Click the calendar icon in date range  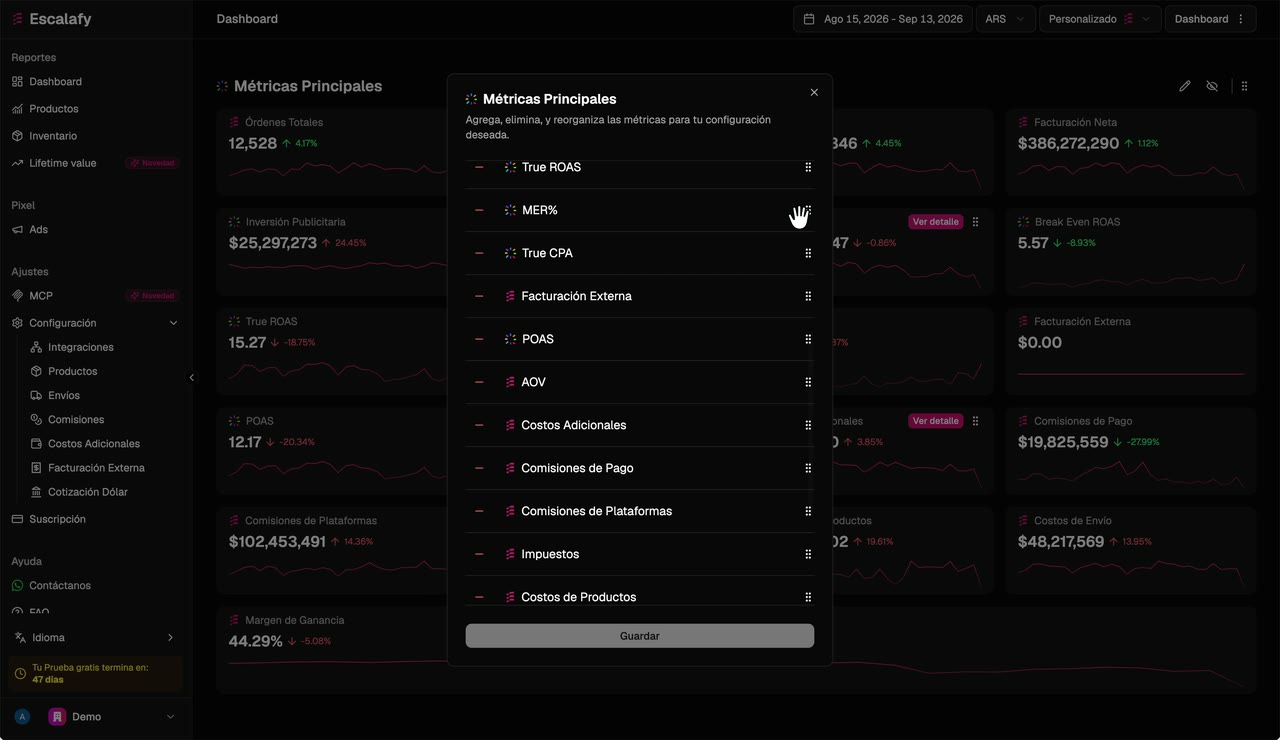(x=811, y=19)
